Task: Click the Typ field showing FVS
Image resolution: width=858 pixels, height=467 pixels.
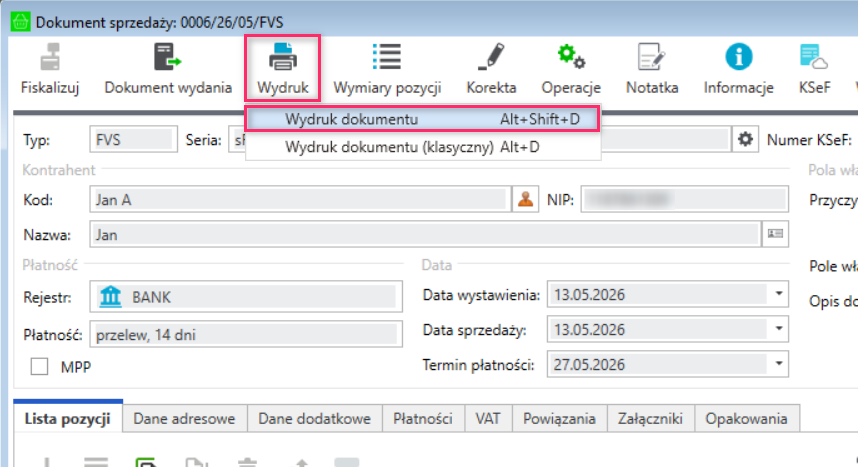Action: click(x=134, y=140)
